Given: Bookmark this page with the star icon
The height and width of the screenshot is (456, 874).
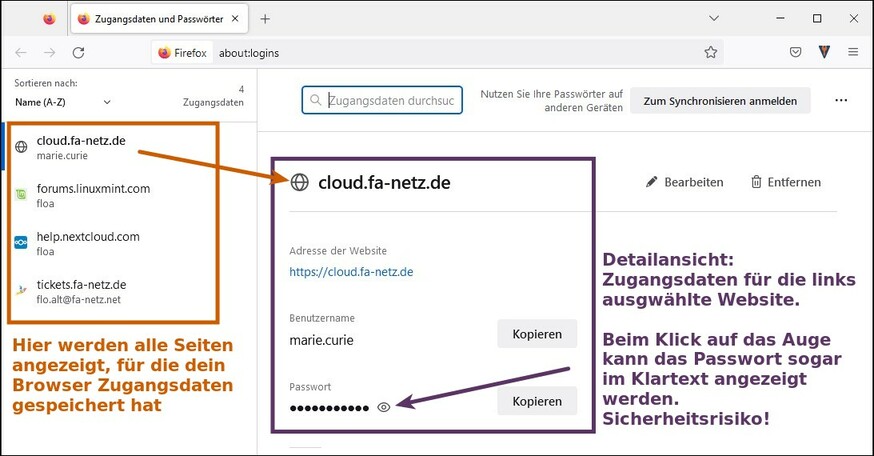Looking at the screenshot, I should point(711,52).
